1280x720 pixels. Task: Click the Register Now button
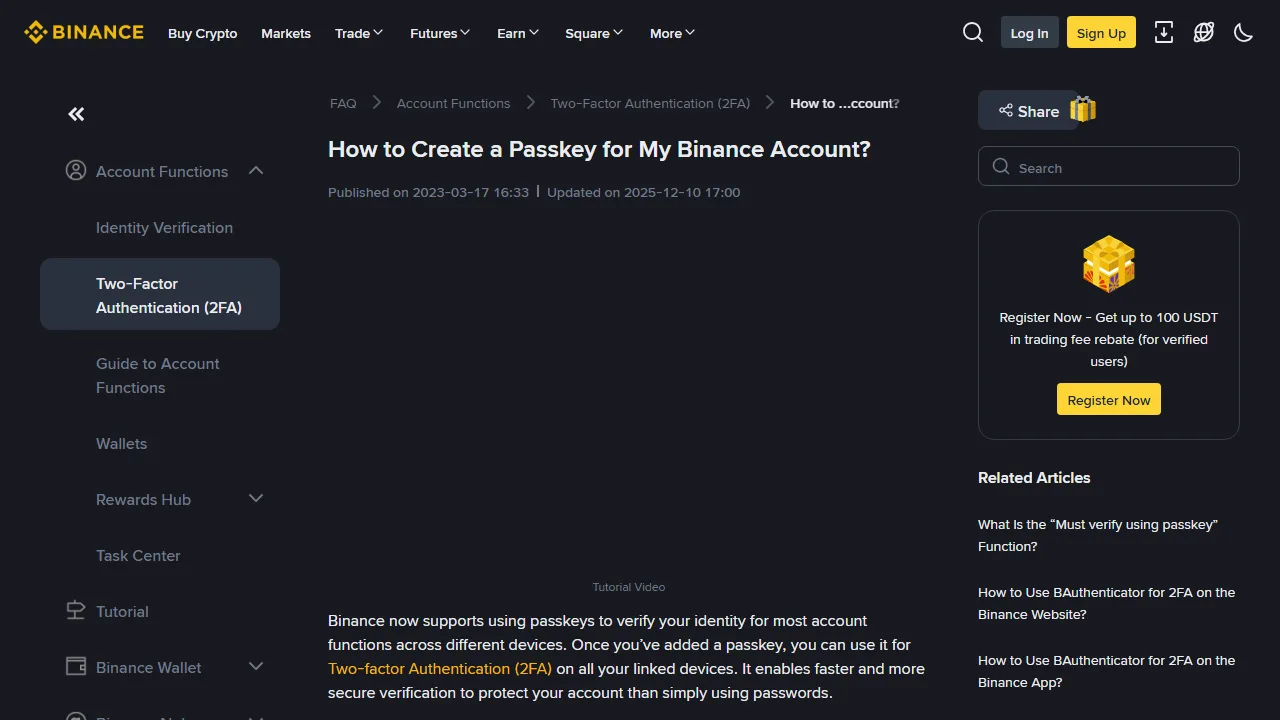(x=1108, y=400)
